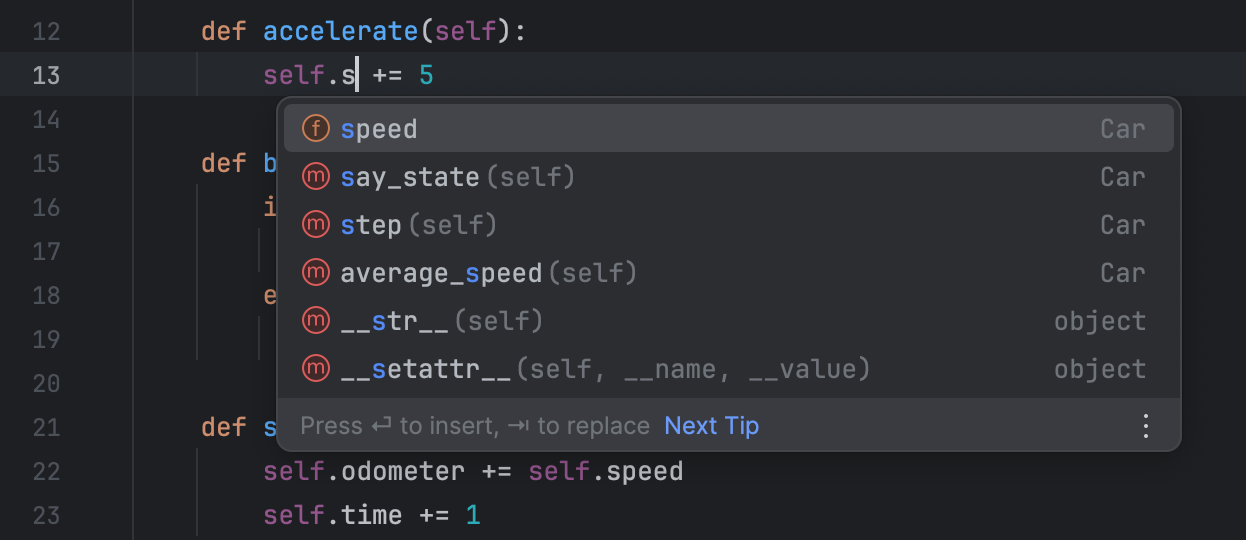Screen dimensions: 1246x540
Task: Select the speed completion suggestion
Action: point(379,130)
